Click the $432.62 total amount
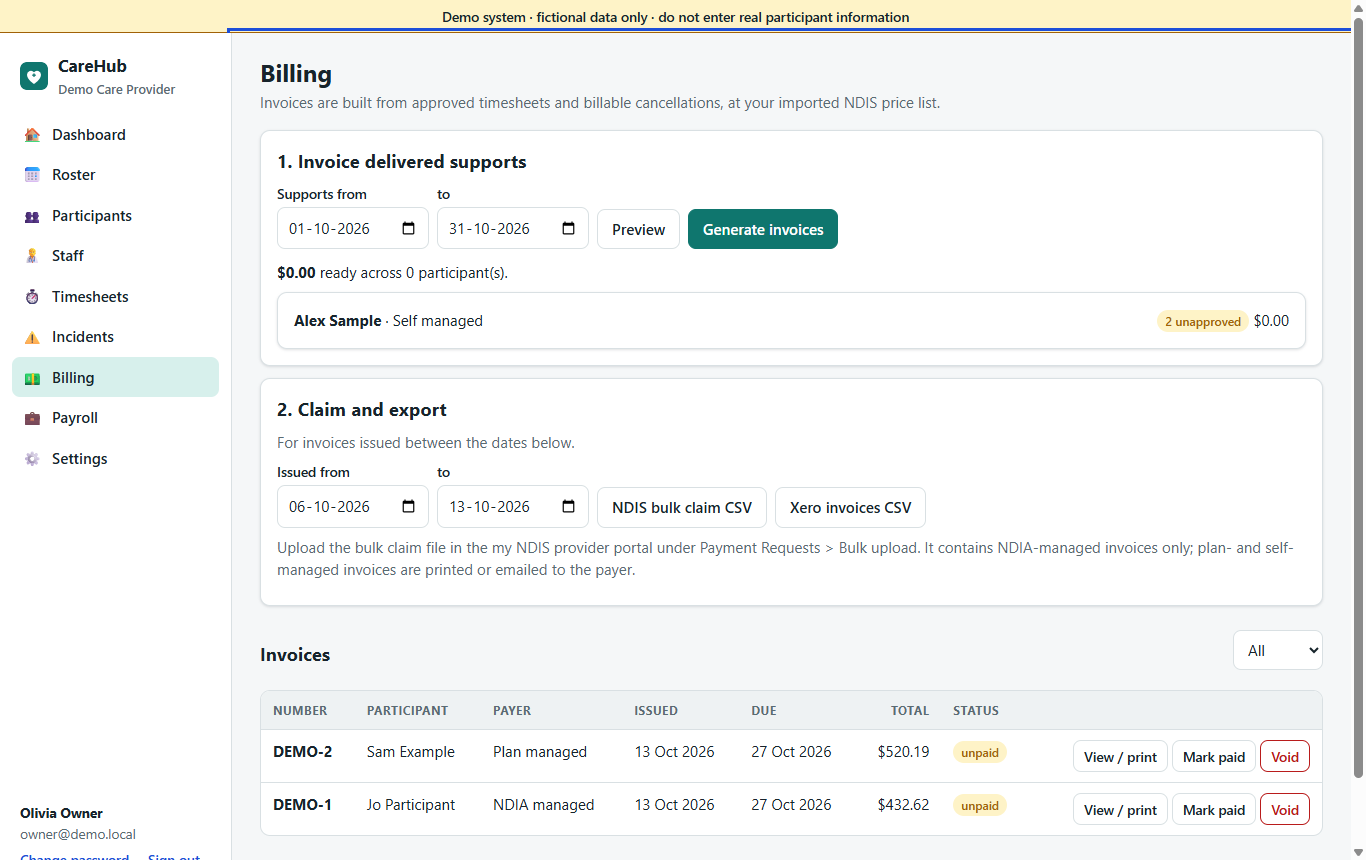Viewport: 1366px width, 860px height. pyautogui.click(x=903, y=805)
